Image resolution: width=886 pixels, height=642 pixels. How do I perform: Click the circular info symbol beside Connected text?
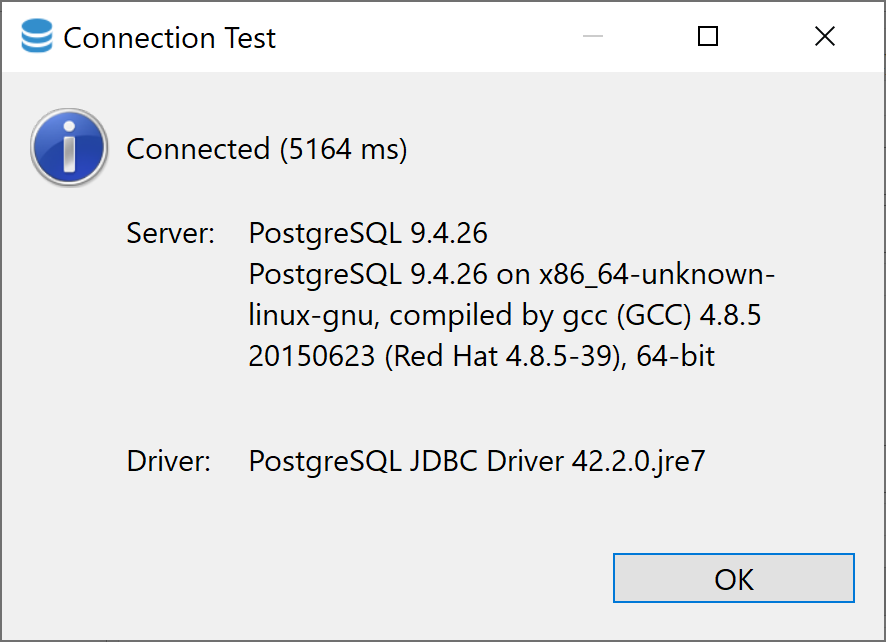point(67,146)
